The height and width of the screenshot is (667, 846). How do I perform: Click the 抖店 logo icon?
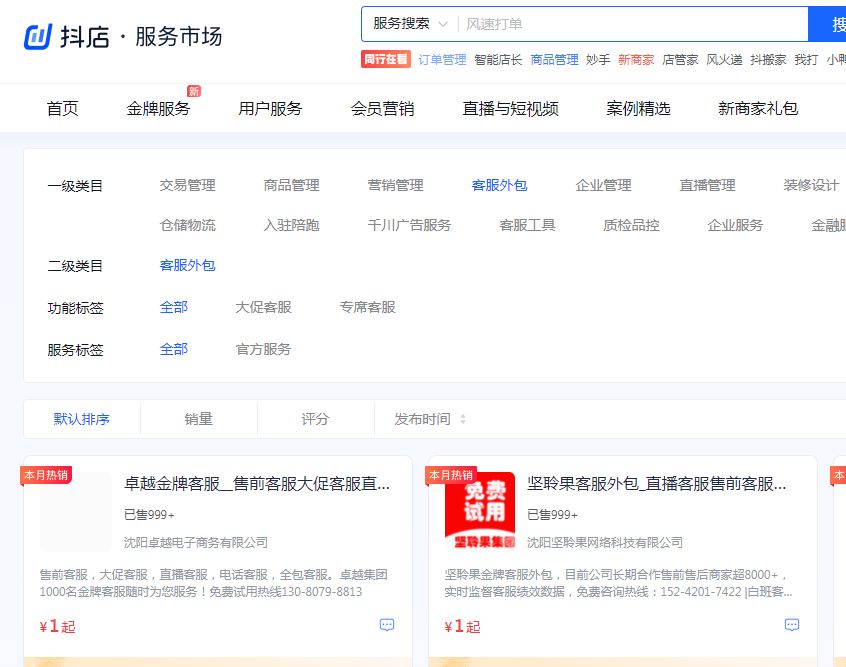38,36
